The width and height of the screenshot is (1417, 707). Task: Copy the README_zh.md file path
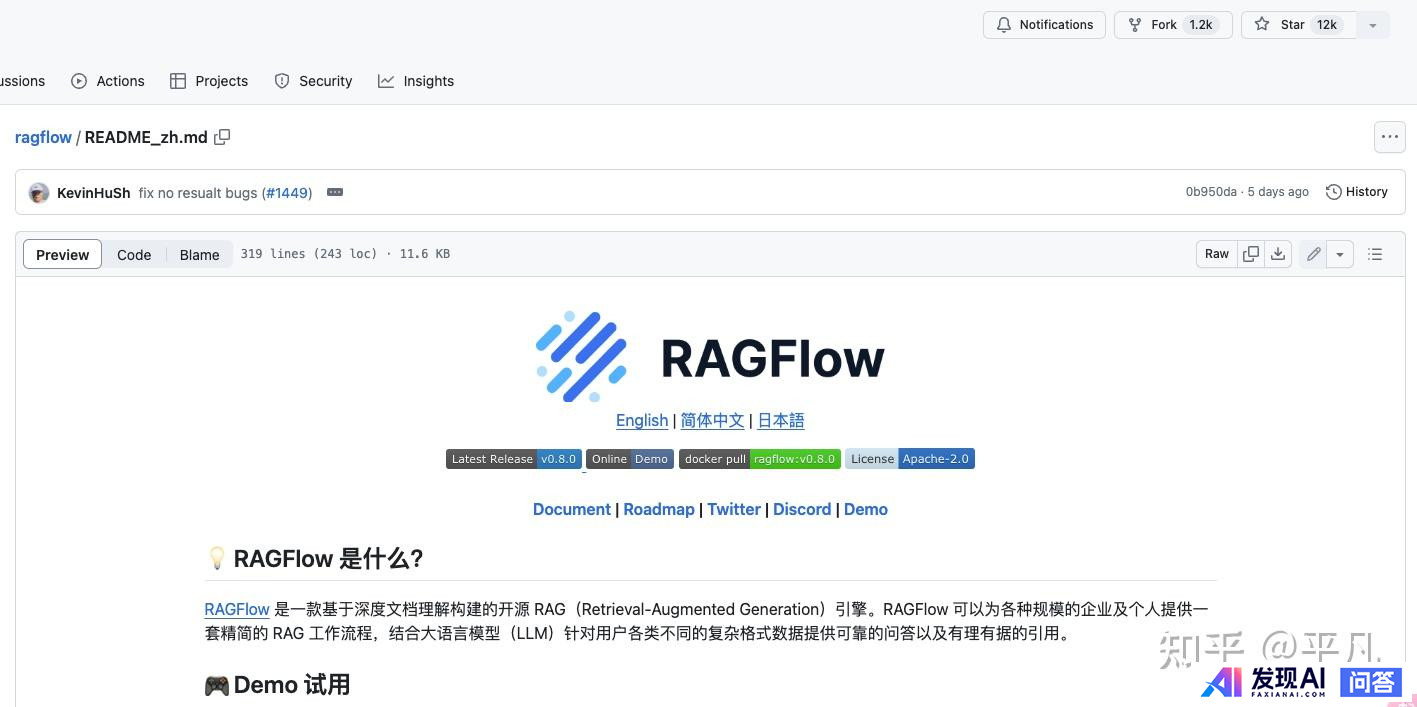(222, 137)
